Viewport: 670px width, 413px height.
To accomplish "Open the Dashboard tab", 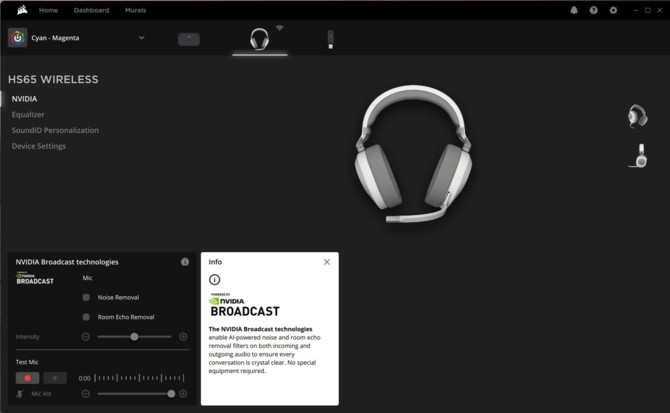I will (91, 10).
